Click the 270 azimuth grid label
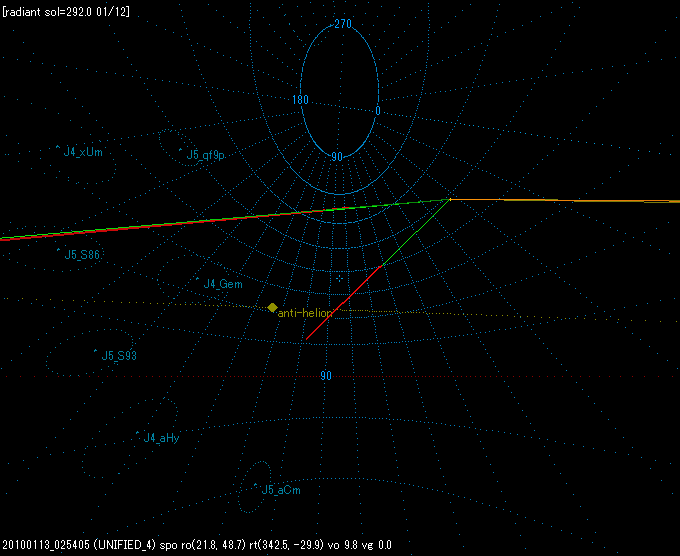 coord(343,24)
